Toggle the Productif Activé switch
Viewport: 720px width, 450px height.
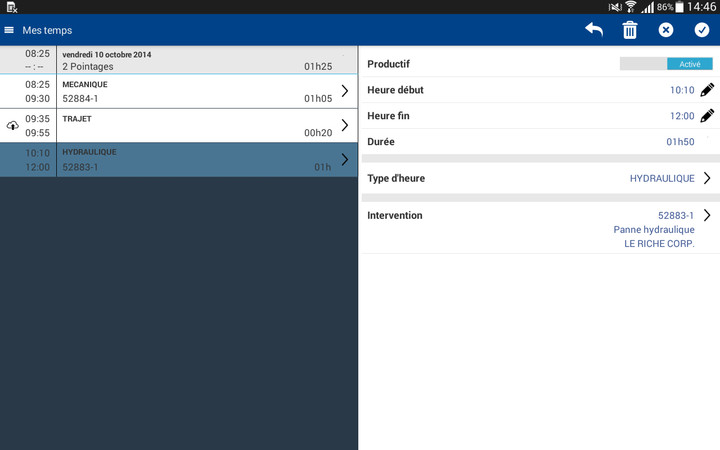[666, 64]
